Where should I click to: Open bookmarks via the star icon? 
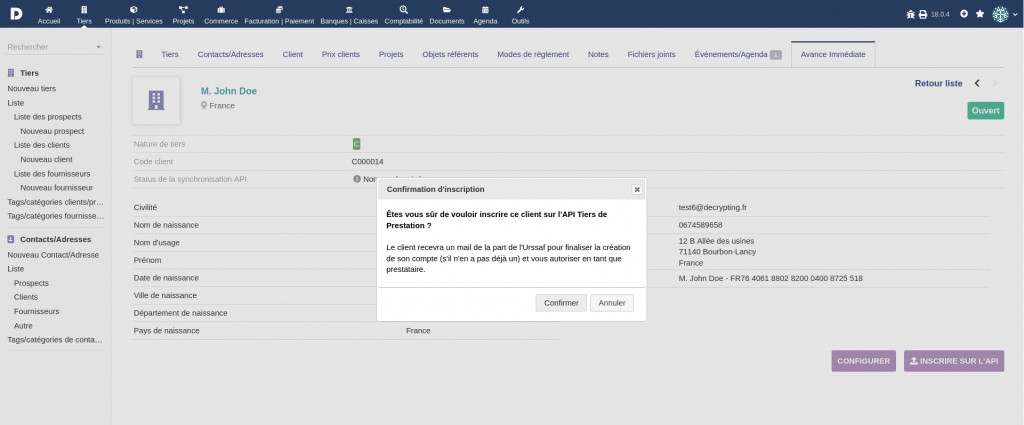pos(980,14)
